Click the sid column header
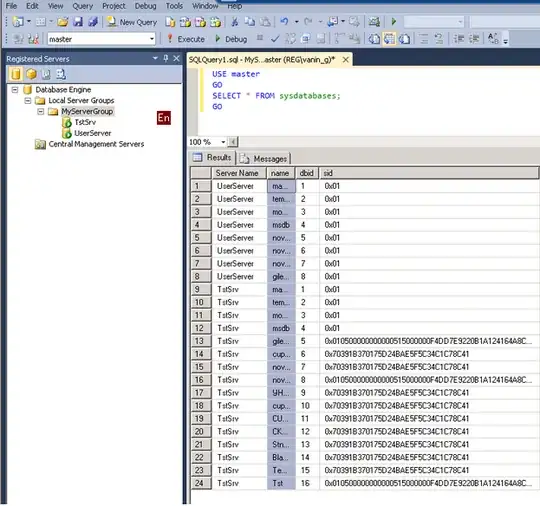Screen dimensions: 540x506 (x=429, y=173)
